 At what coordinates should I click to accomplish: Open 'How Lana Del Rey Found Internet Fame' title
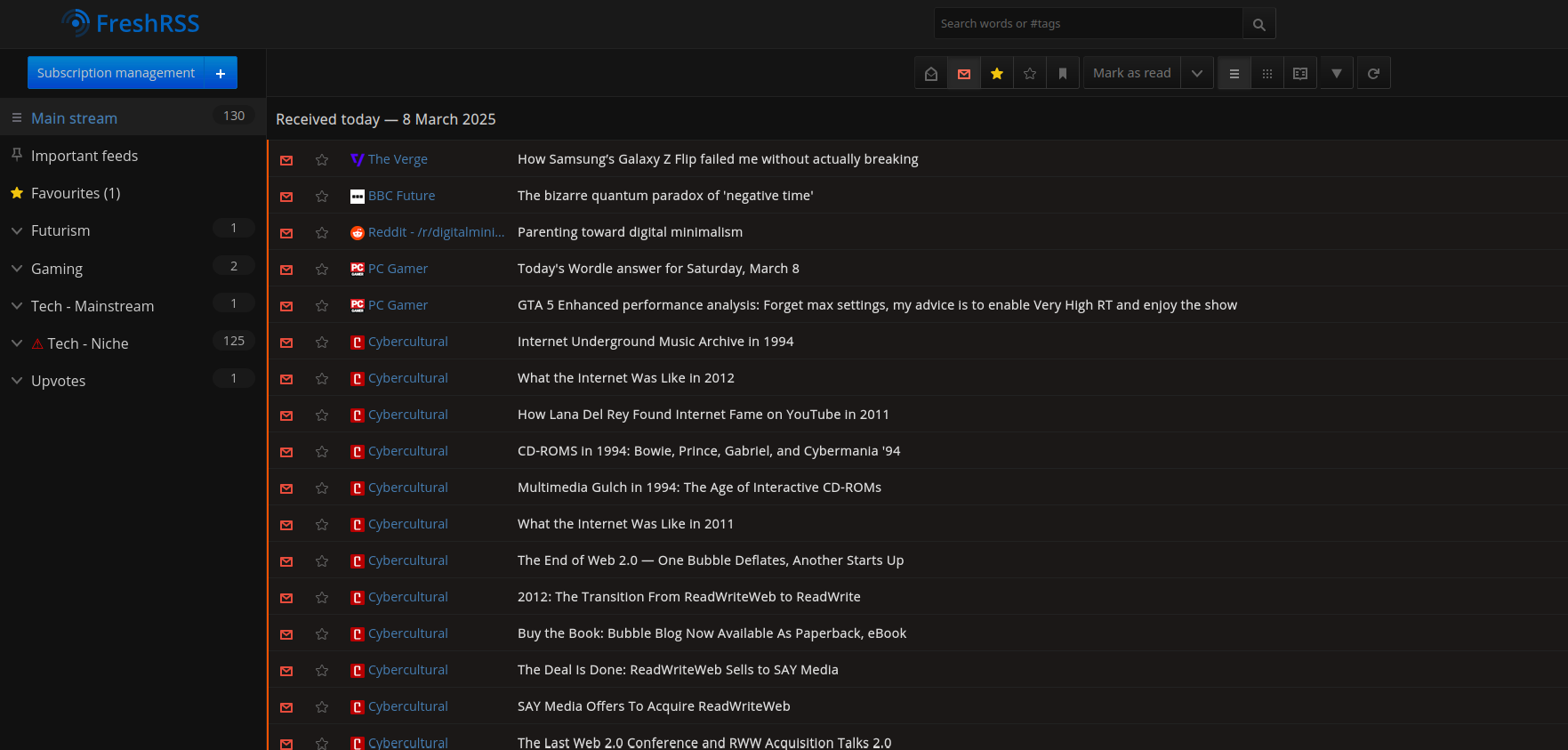[x=704, y=415]
